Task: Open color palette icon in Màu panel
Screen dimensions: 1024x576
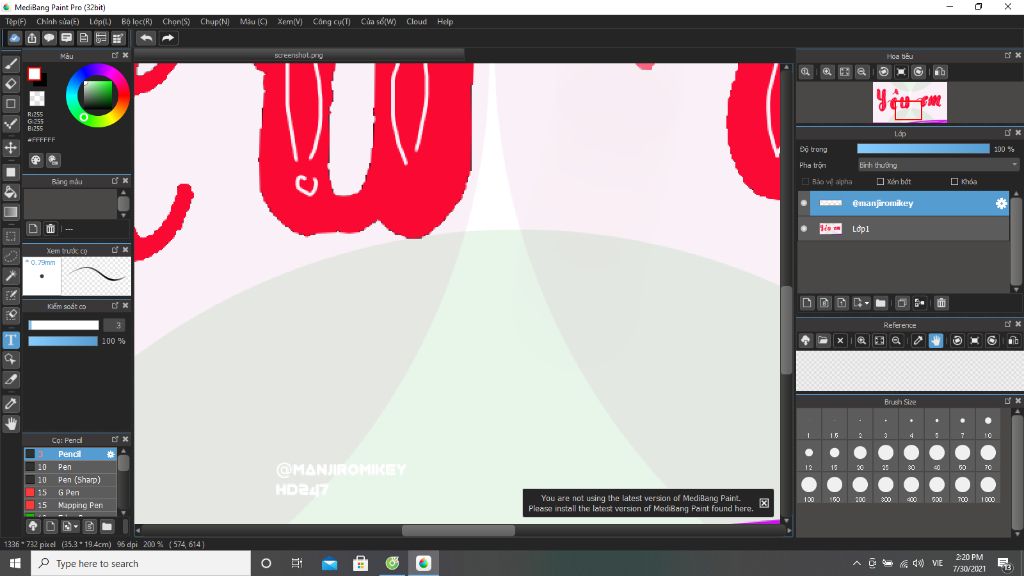Action: point(36,160)
